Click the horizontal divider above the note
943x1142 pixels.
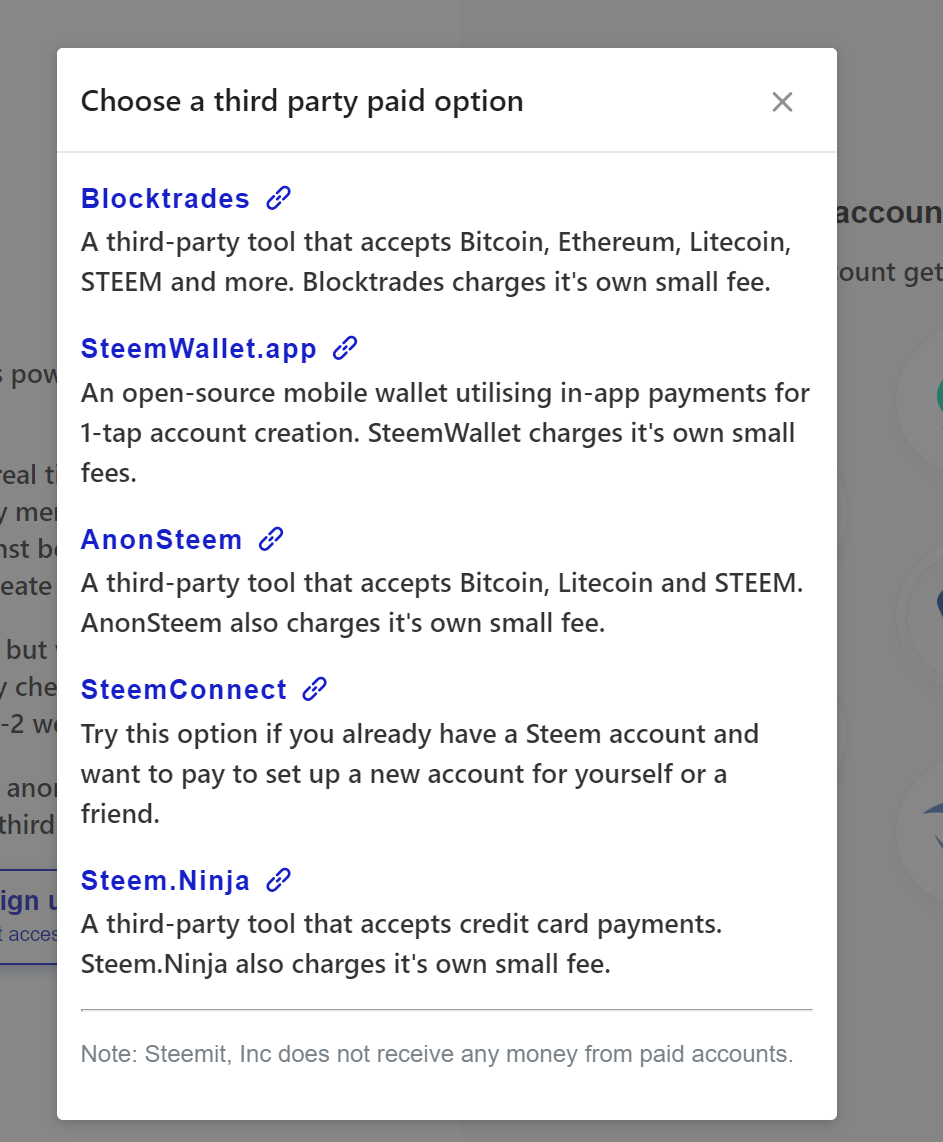(446, 1010)
